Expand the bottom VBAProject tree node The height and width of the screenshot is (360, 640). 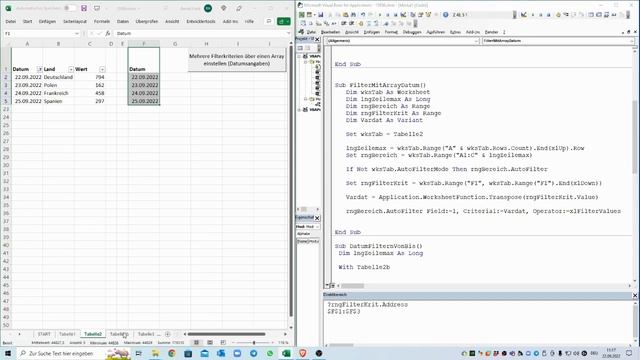300,110
